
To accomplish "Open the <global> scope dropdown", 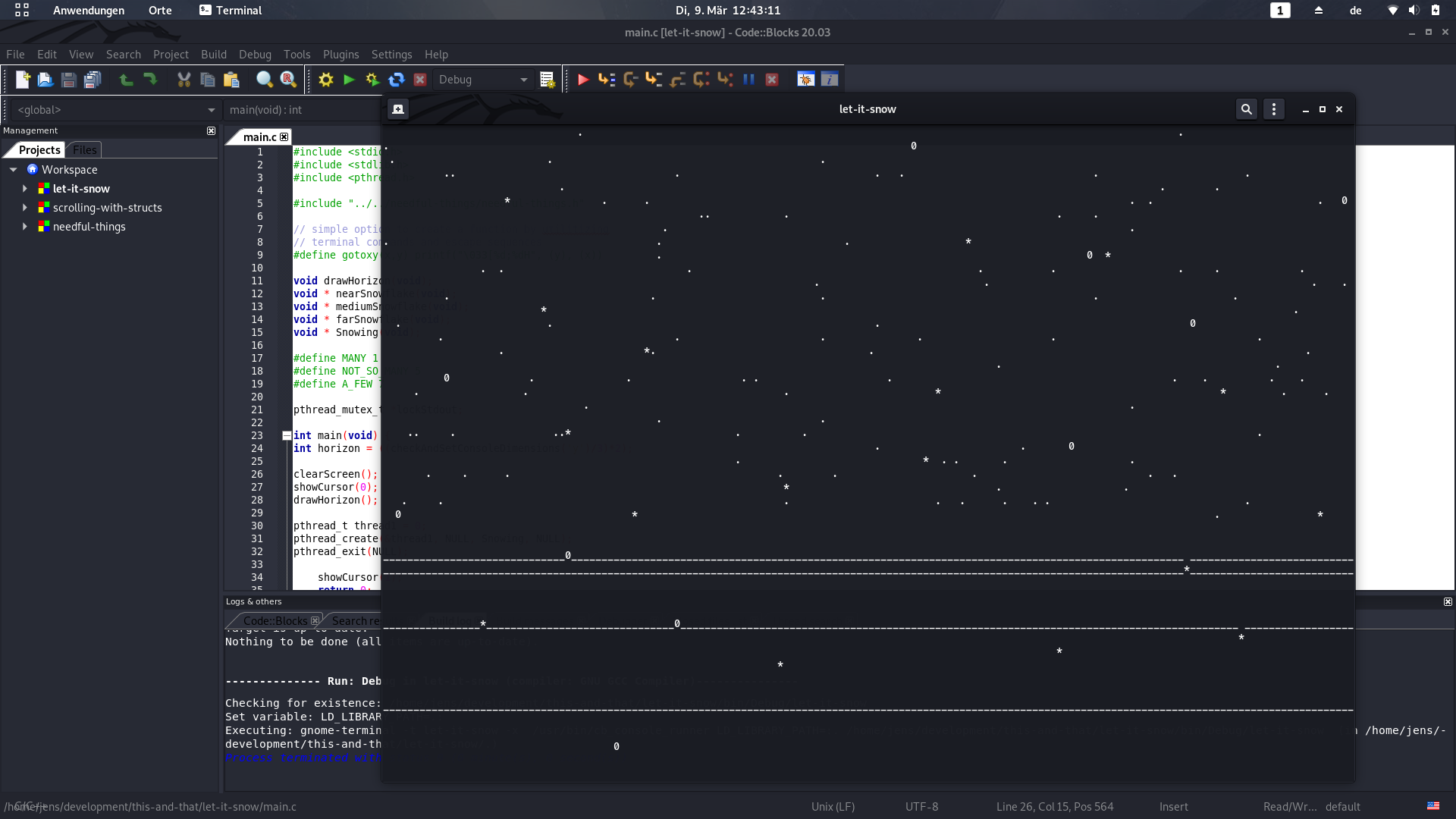I will pyautogui.click(x=115, y=110).
